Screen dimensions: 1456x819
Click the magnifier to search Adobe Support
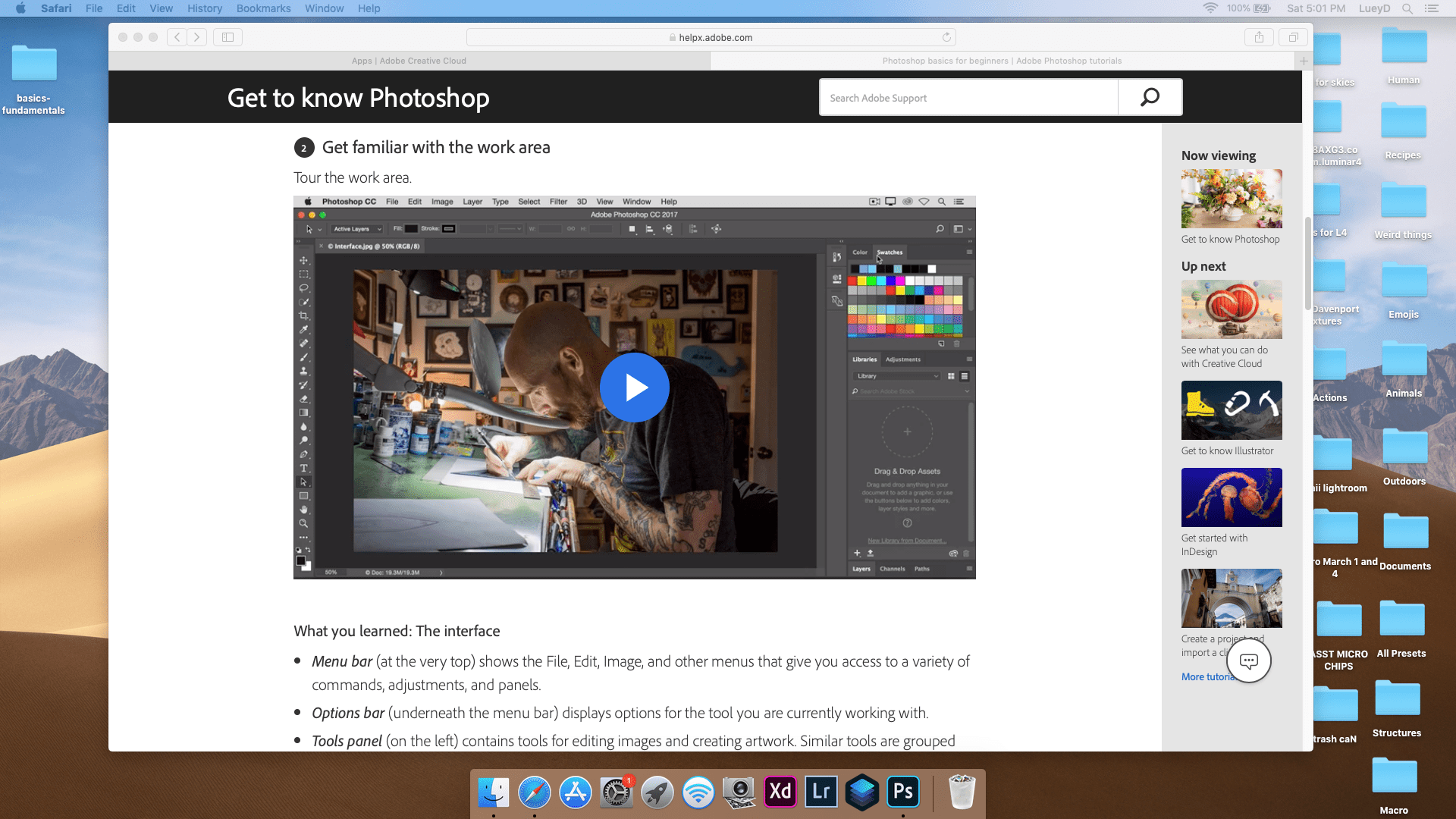1150,96
